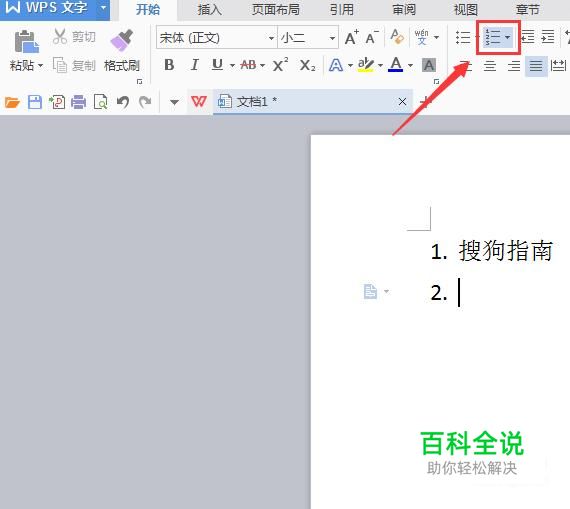Image resolution: width=570 pixels, height=509 pixels.
Task: Click the open folder icon
Action: pos(12,102)
